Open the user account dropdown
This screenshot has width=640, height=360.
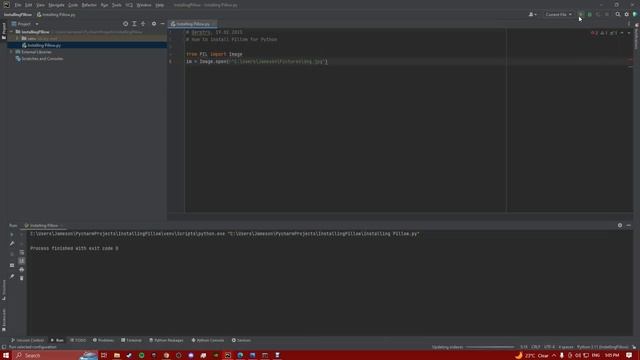[532, 14]
